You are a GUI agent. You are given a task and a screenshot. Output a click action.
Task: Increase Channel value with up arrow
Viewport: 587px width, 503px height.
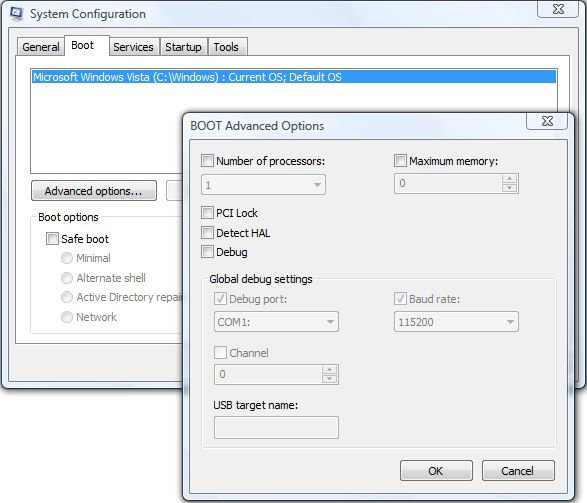[x=329, y=369]
